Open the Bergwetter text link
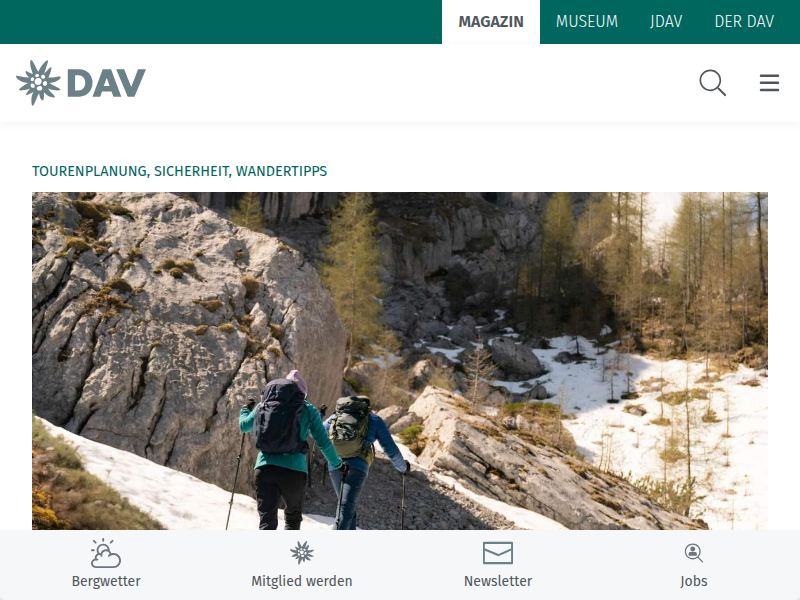 click(x=106, y=581)
